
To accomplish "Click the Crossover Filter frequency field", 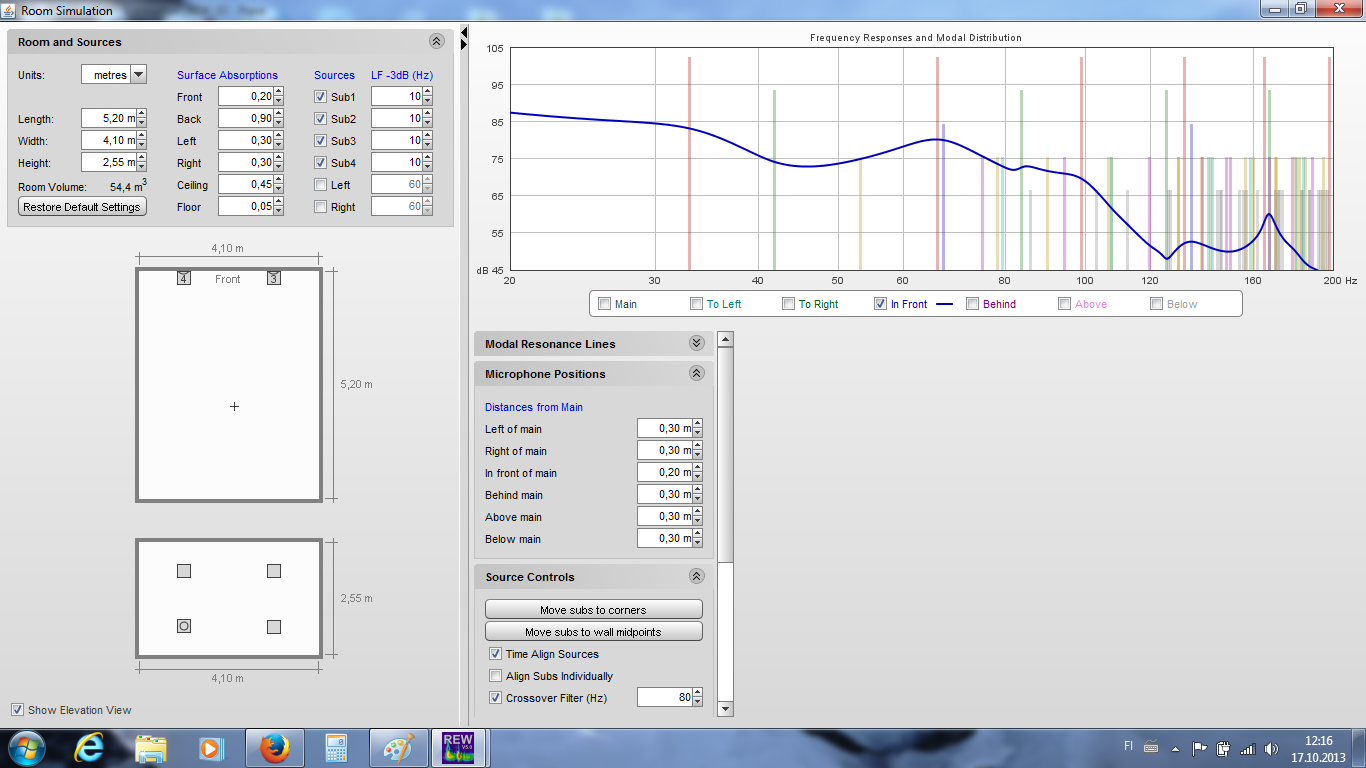I will [x=664, y=697].
